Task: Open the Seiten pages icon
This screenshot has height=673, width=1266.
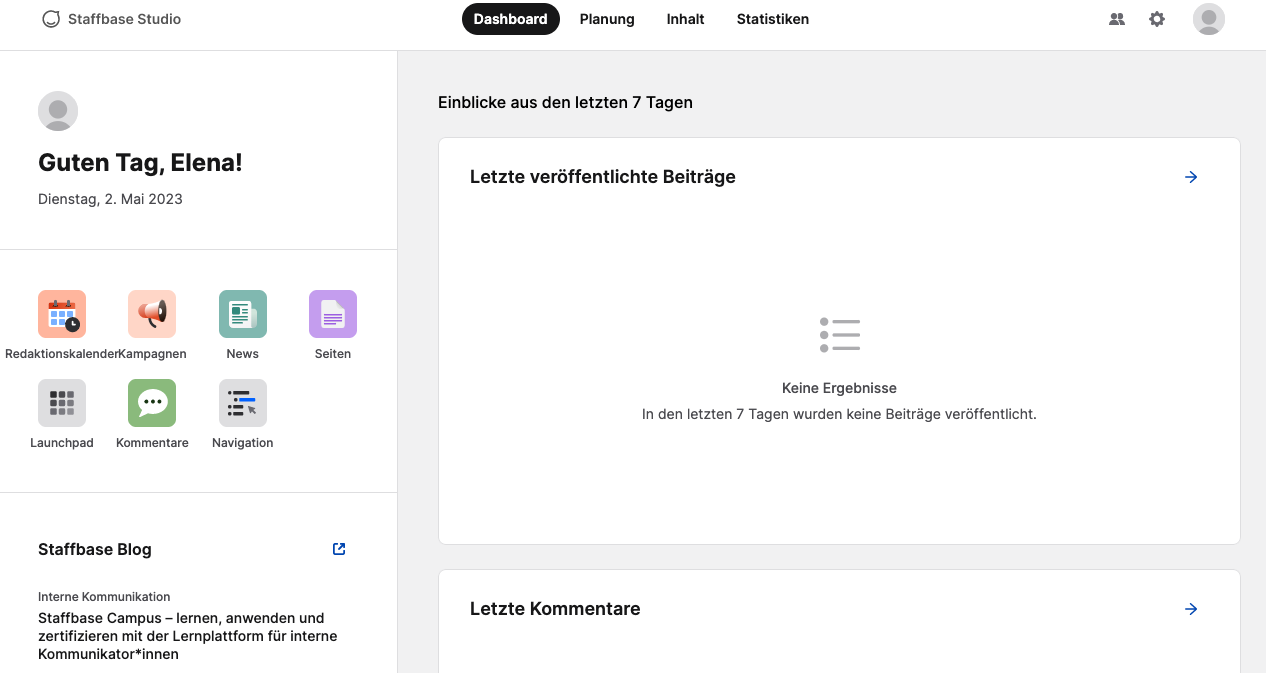Action: tap(333, 314)
